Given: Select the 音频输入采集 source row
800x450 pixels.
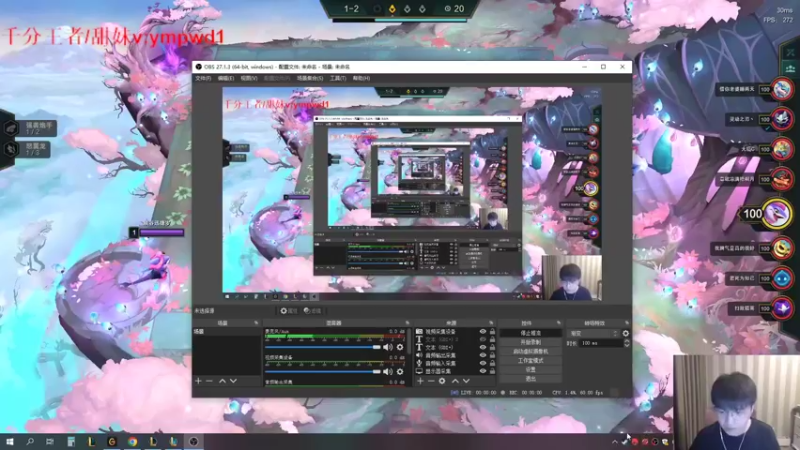Looking at the screenshot, I should coord(455,363).
